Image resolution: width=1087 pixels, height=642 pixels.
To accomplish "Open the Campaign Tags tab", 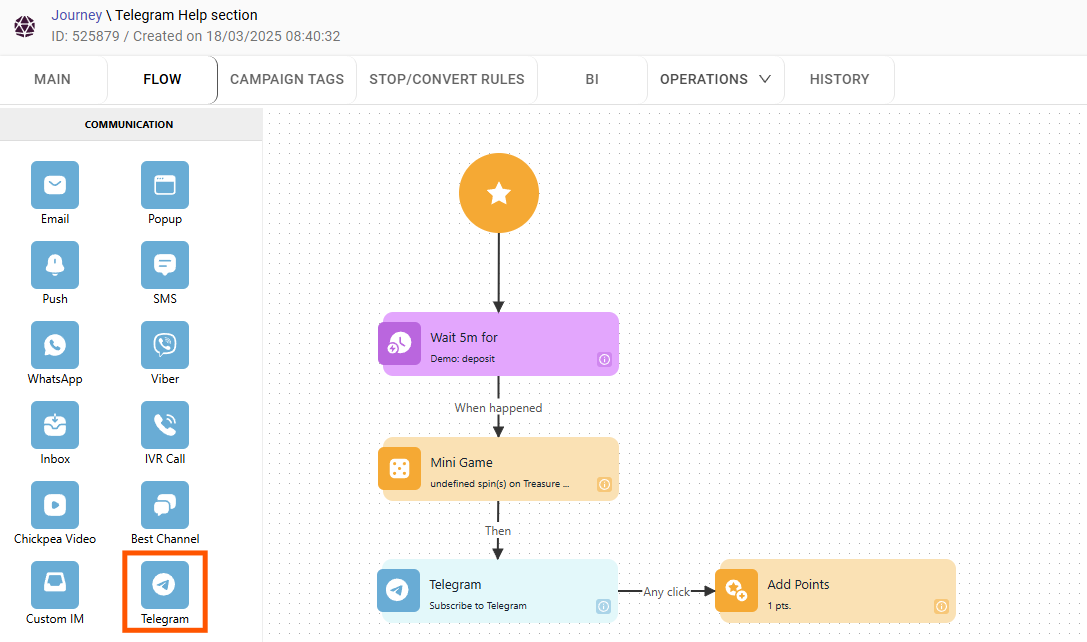I will (287, 79).
